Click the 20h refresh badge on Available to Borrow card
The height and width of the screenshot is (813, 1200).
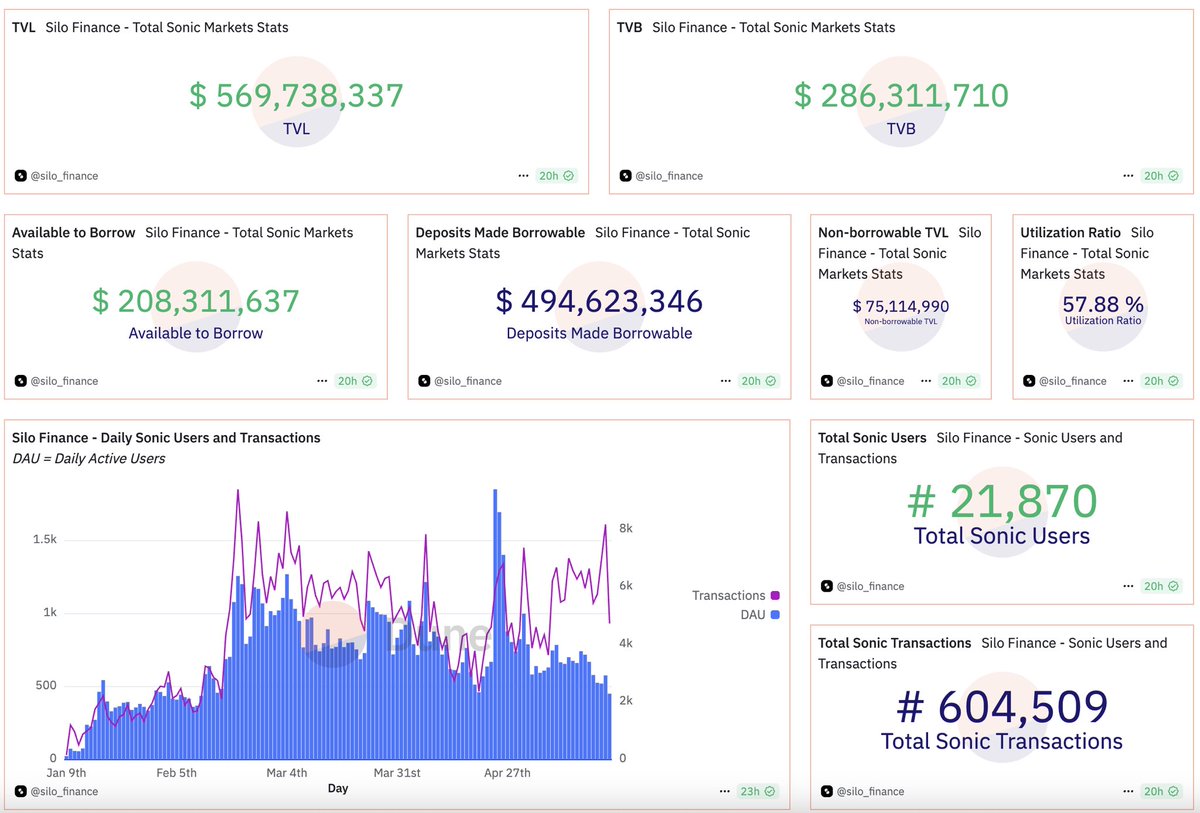tap(354, 380)
